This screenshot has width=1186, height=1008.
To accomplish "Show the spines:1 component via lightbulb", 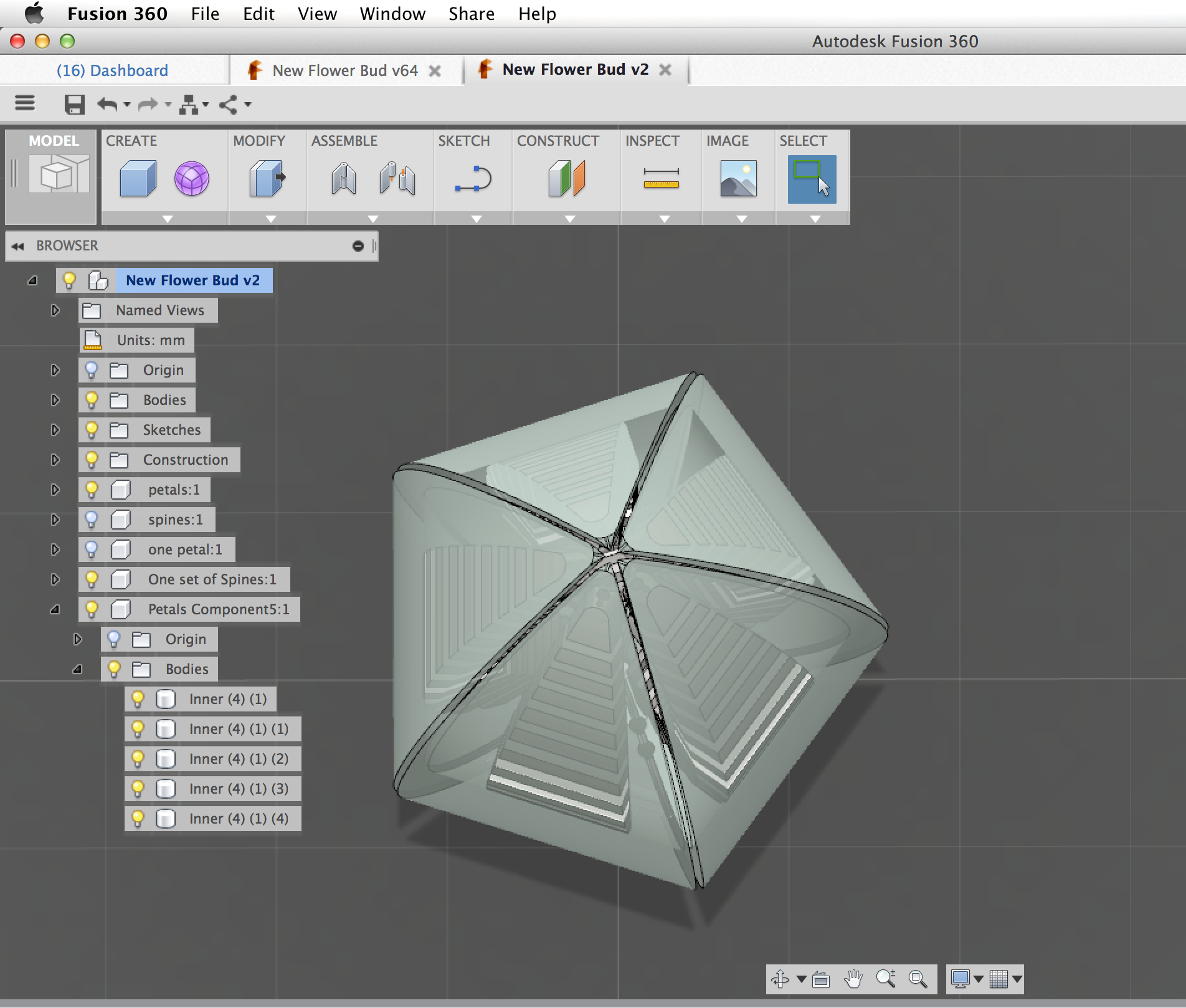I will pyautogui.click(x=92, y=519).
